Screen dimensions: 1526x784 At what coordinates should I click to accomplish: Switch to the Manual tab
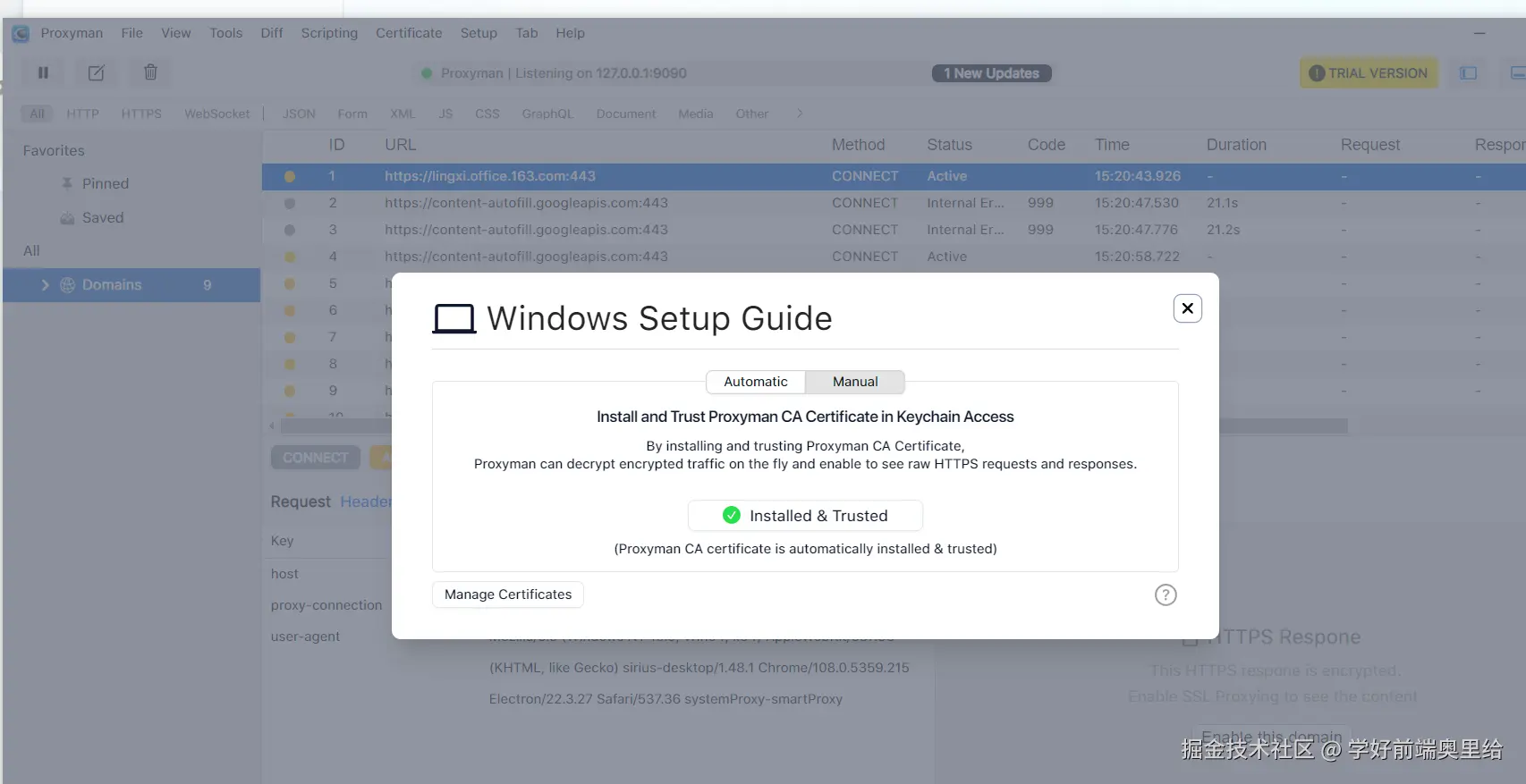pos(855,382)
